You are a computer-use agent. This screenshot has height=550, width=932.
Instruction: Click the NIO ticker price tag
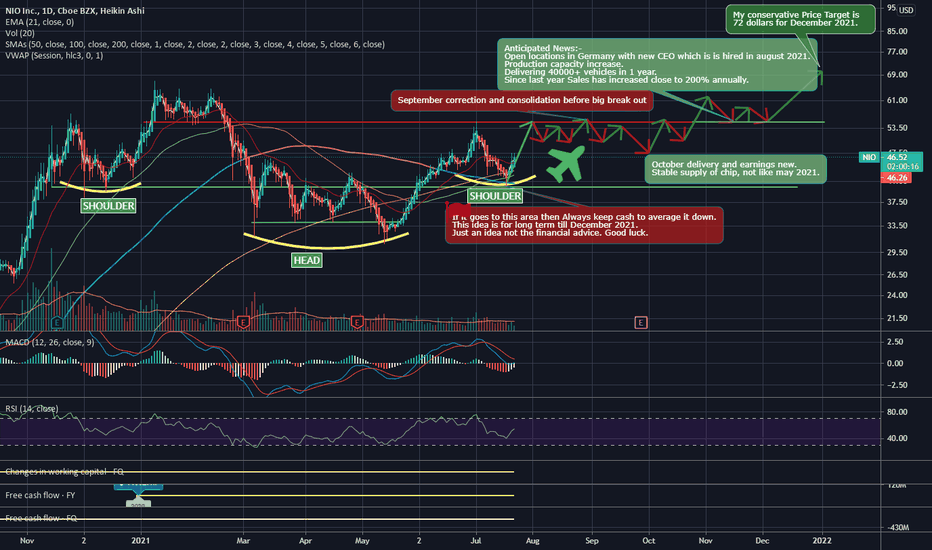click(x=869, y=157)
